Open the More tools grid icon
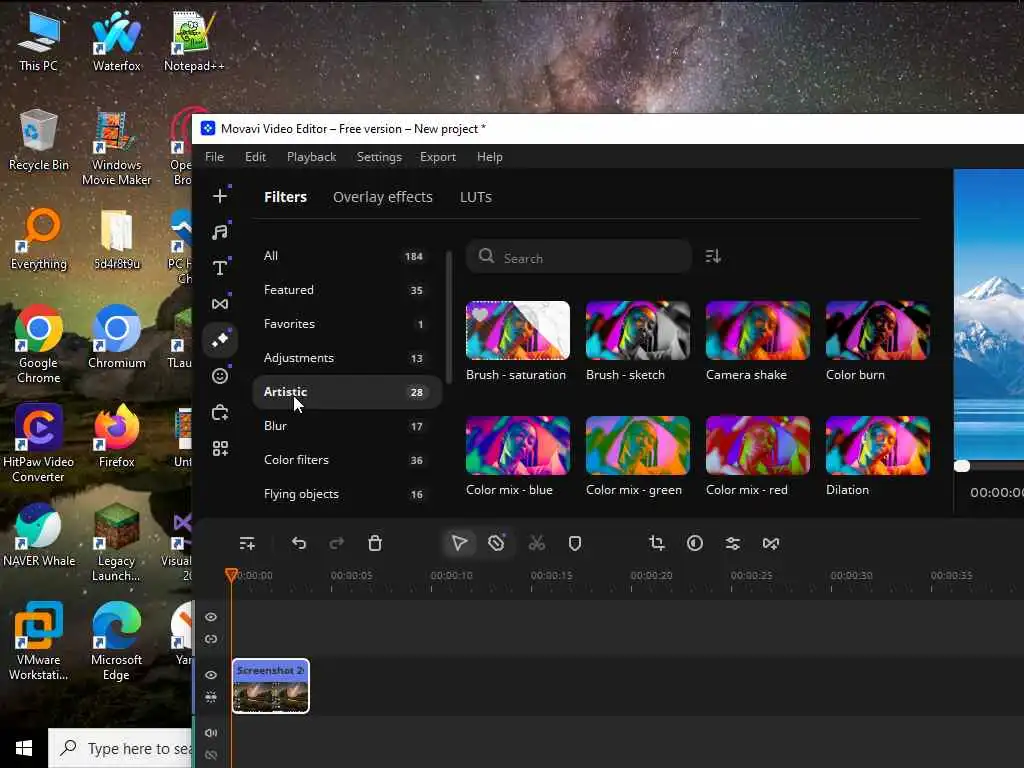The height and width of the screenshot is (768, 1024). click(x=220, y=449)
